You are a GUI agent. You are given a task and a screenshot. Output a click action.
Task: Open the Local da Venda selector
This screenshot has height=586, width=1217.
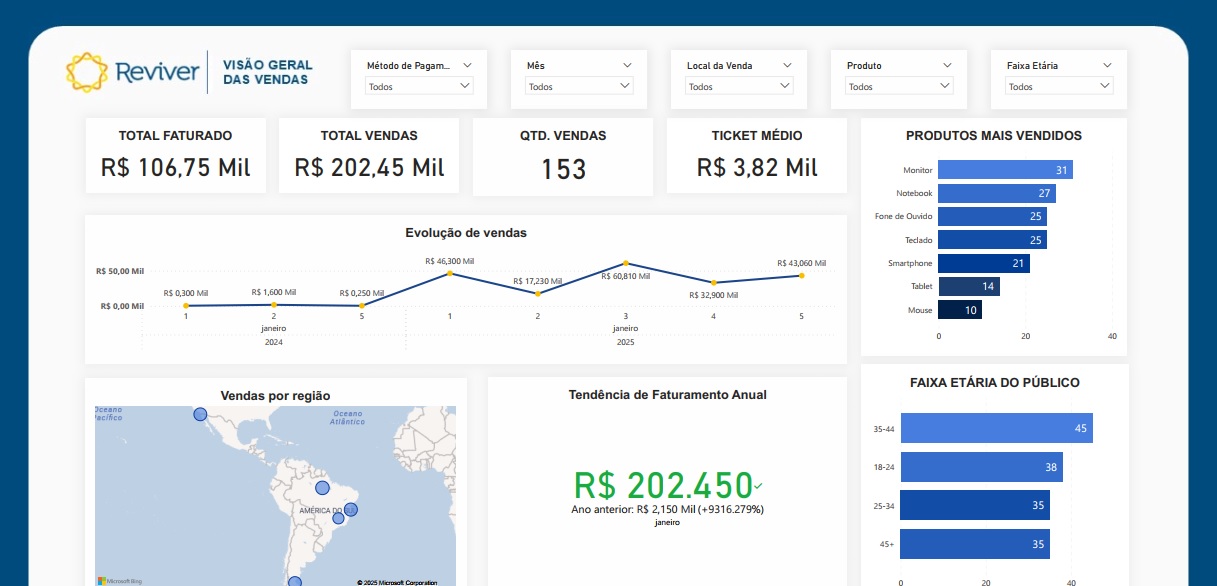tap(739, 87)
